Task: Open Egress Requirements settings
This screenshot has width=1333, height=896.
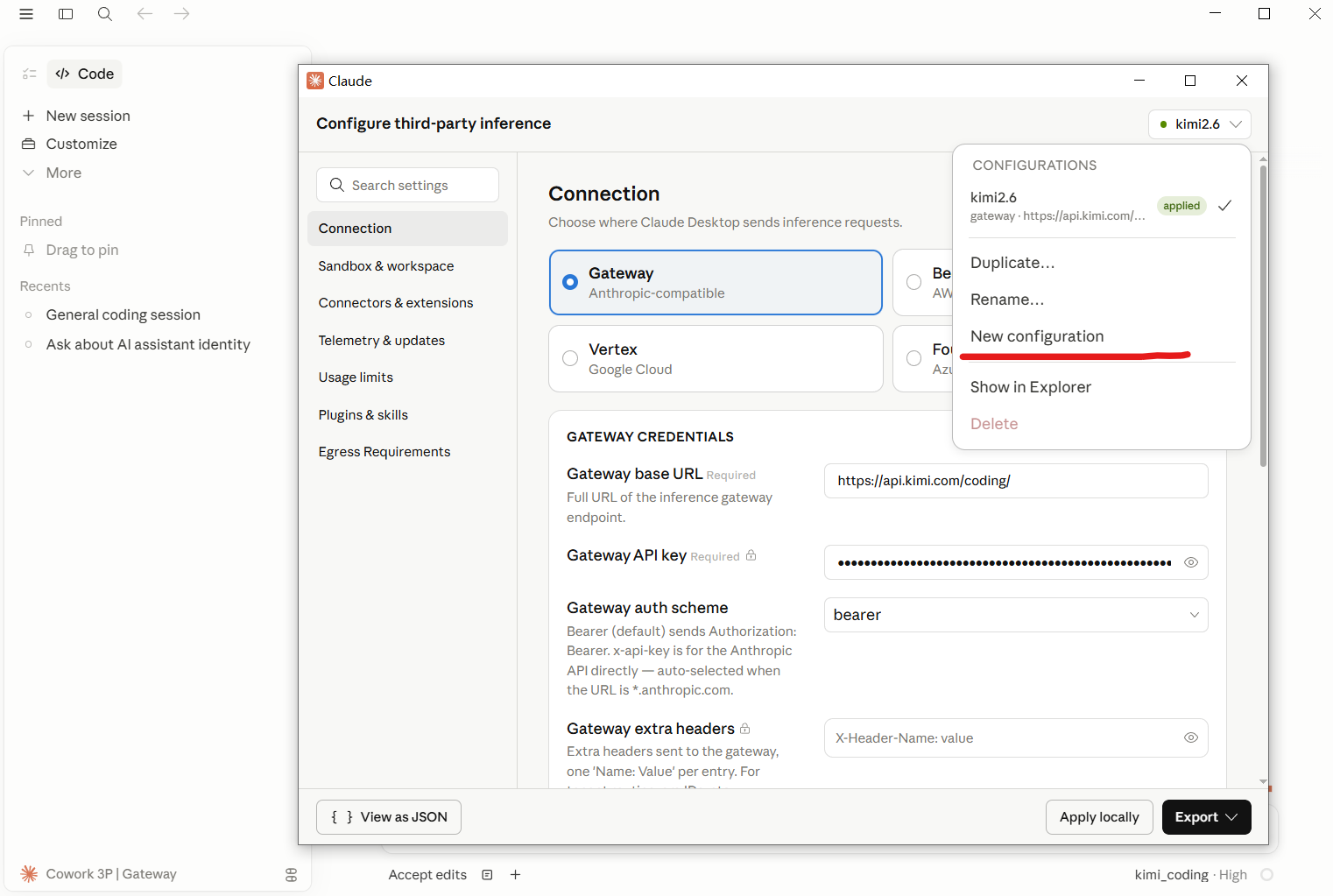Action: point(407,452)
